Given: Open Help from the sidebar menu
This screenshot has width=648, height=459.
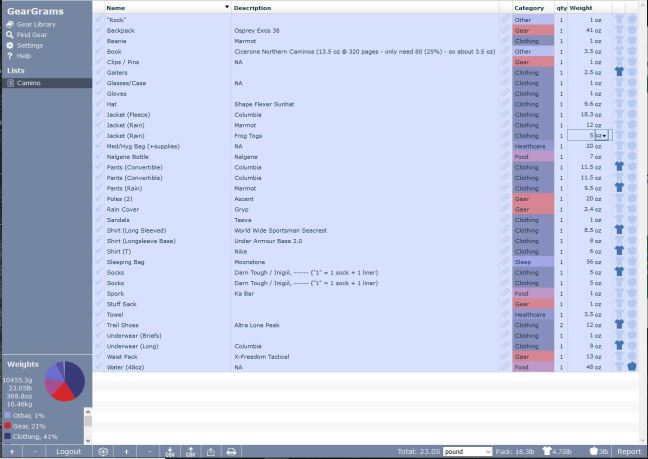Looking at the screenshot, I should point(23,56).
